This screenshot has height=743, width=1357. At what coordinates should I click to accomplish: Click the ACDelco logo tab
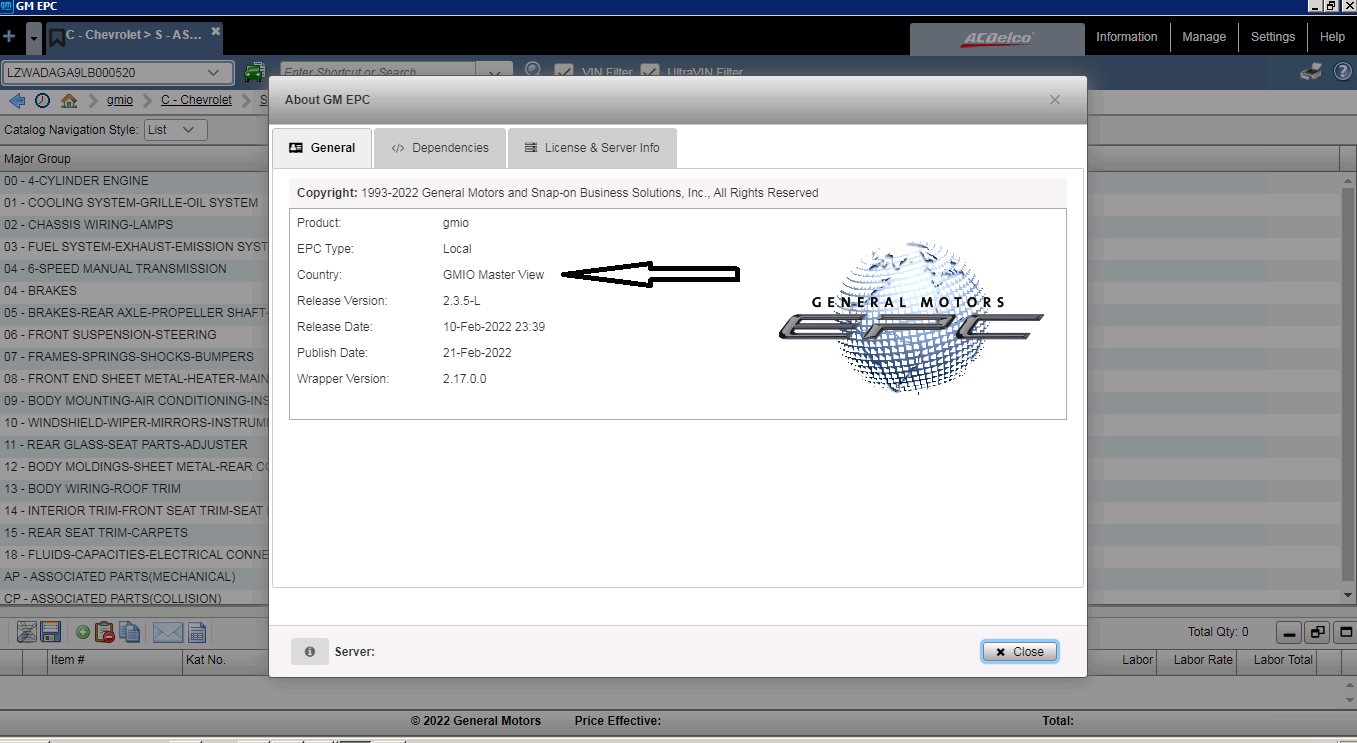click(x=997, y=39)
